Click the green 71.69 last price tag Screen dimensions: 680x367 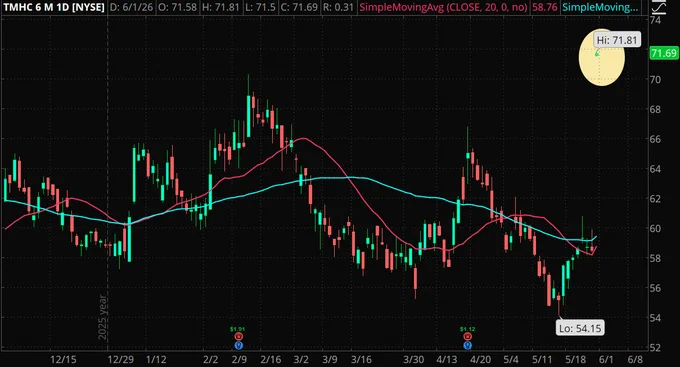coord(664,53)
